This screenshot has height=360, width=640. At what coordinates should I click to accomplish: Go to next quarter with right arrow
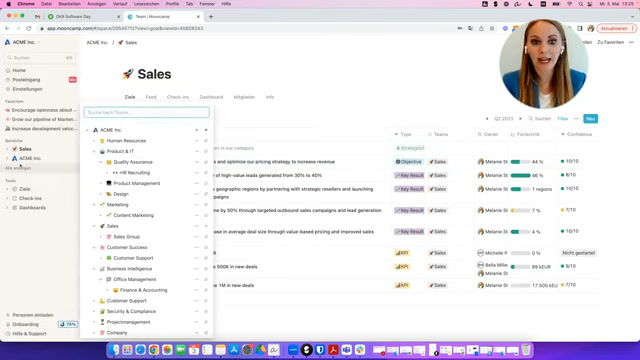[x=520, y=119]
